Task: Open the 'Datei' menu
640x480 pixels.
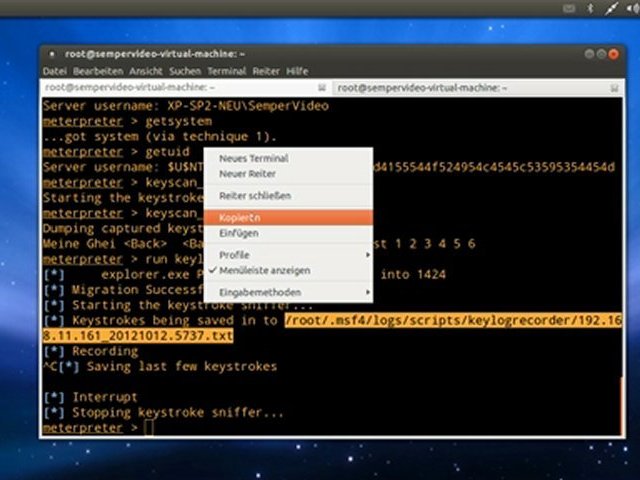Action: click(54, 71)
